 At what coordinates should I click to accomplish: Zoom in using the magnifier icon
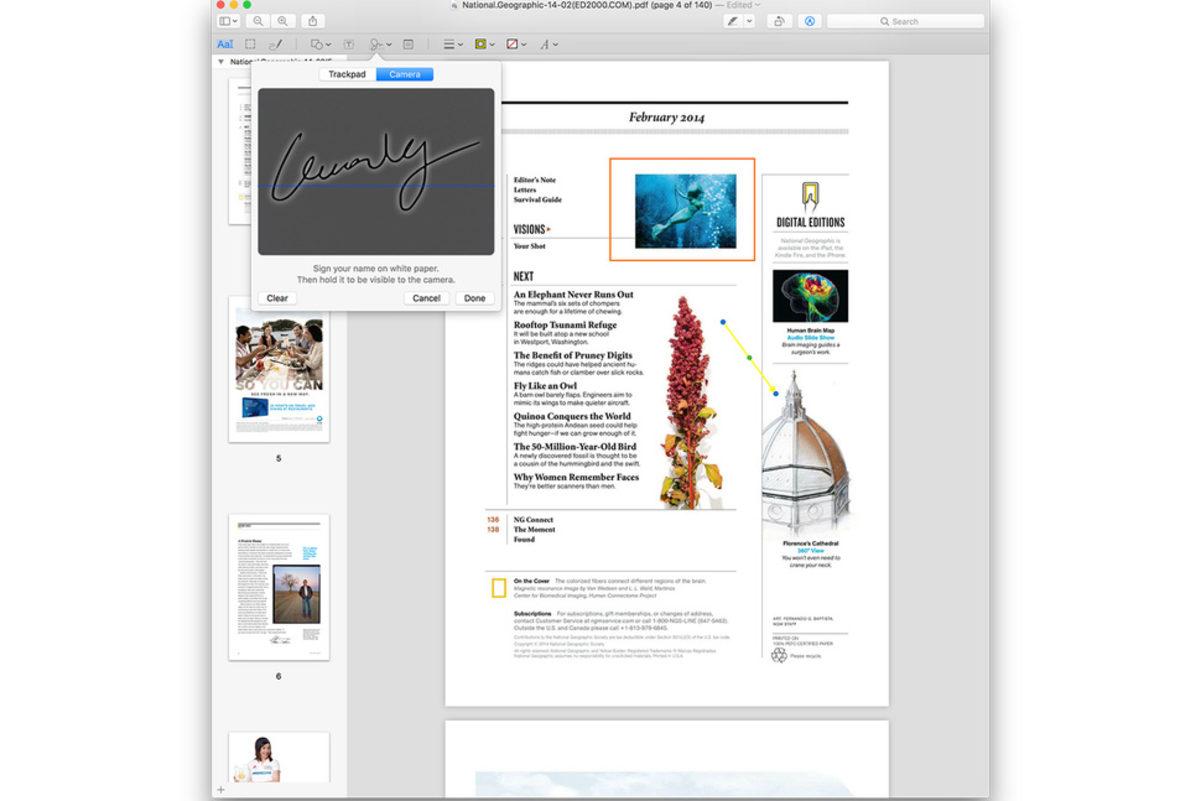[x=284, y=20]
